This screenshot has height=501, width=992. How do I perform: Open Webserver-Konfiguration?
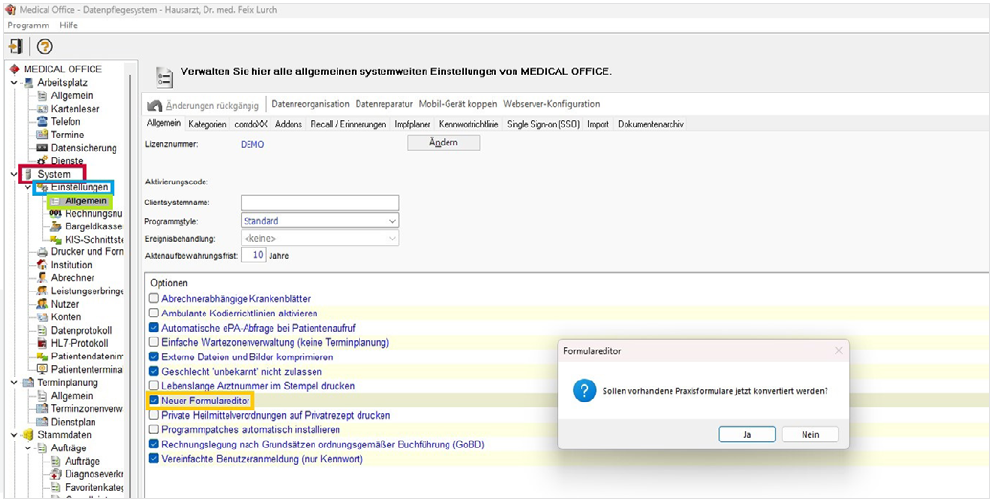coord(552,104)
